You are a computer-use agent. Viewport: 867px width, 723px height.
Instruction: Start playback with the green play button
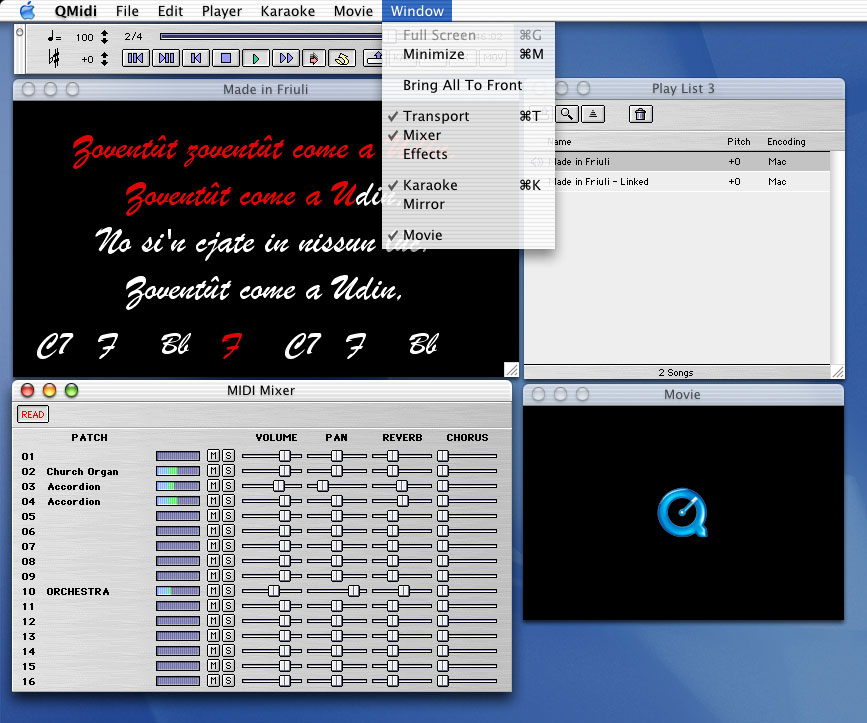coord(256,58)
